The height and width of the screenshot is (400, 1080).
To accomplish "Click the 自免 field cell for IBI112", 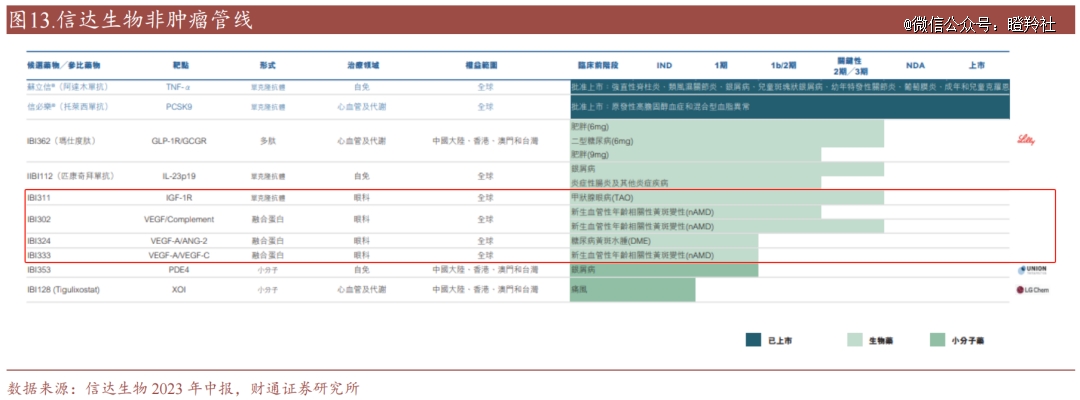I will [x=362, y=176].
